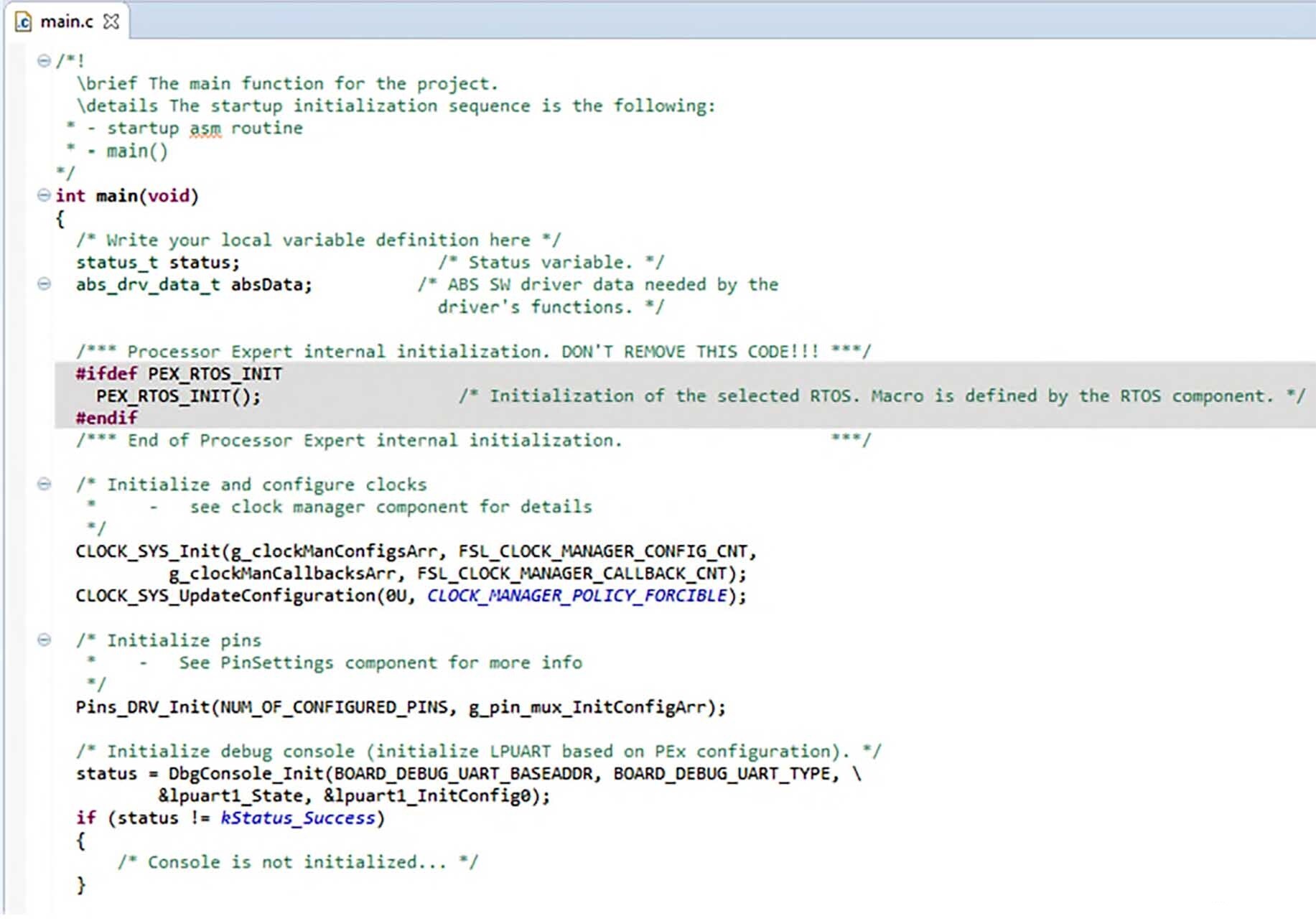1316x921 pixels.
Task: Click the kStatus_Success enum value
Action: 298,818
